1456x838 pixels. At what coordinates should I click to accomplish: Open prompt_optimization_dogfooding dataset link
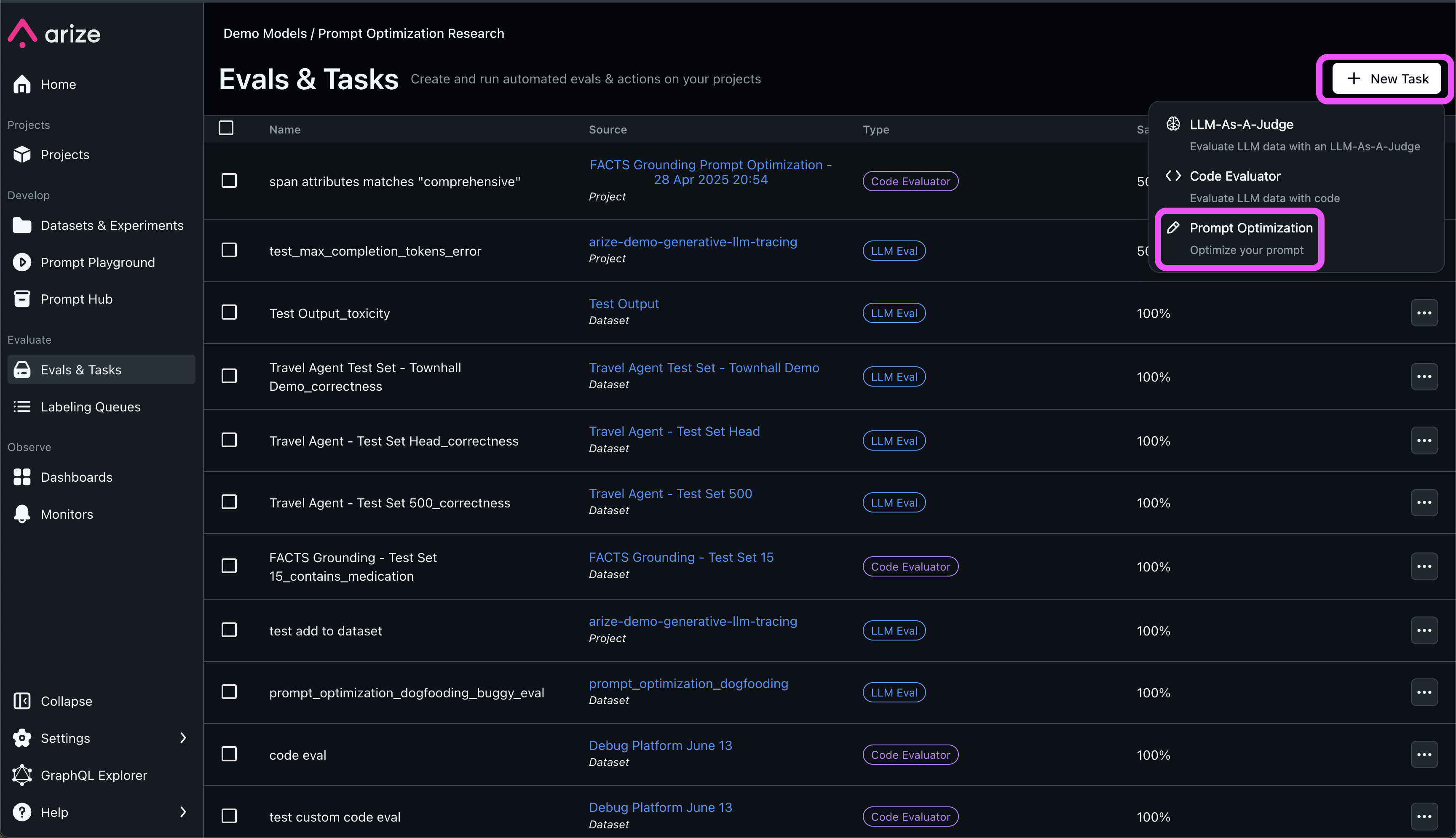688,683
